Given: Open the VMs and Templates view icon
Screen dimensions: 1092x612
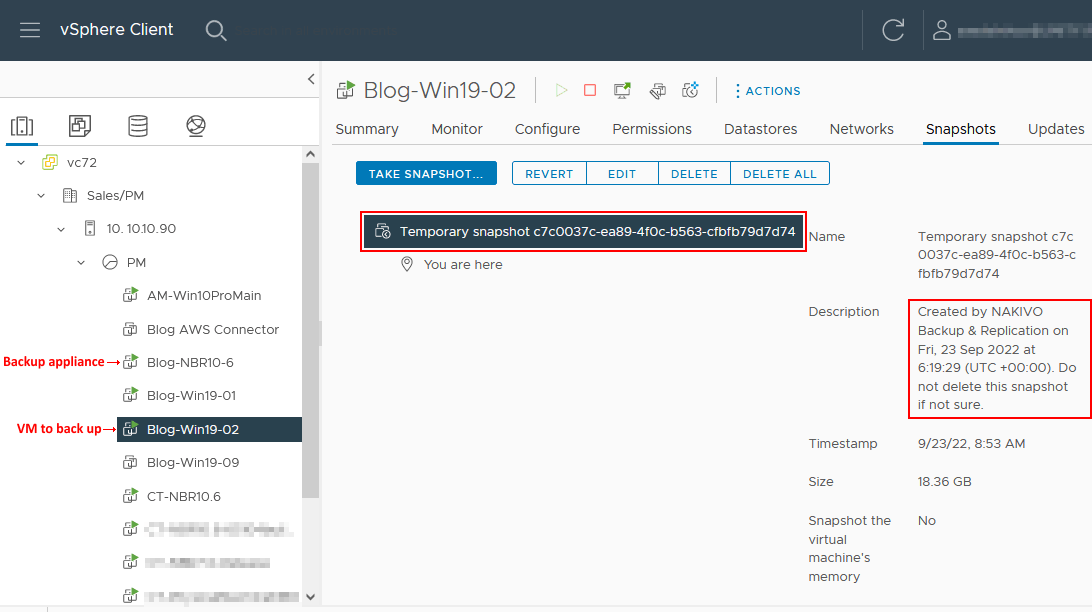Looking at the screenshot, I should 80,126.
